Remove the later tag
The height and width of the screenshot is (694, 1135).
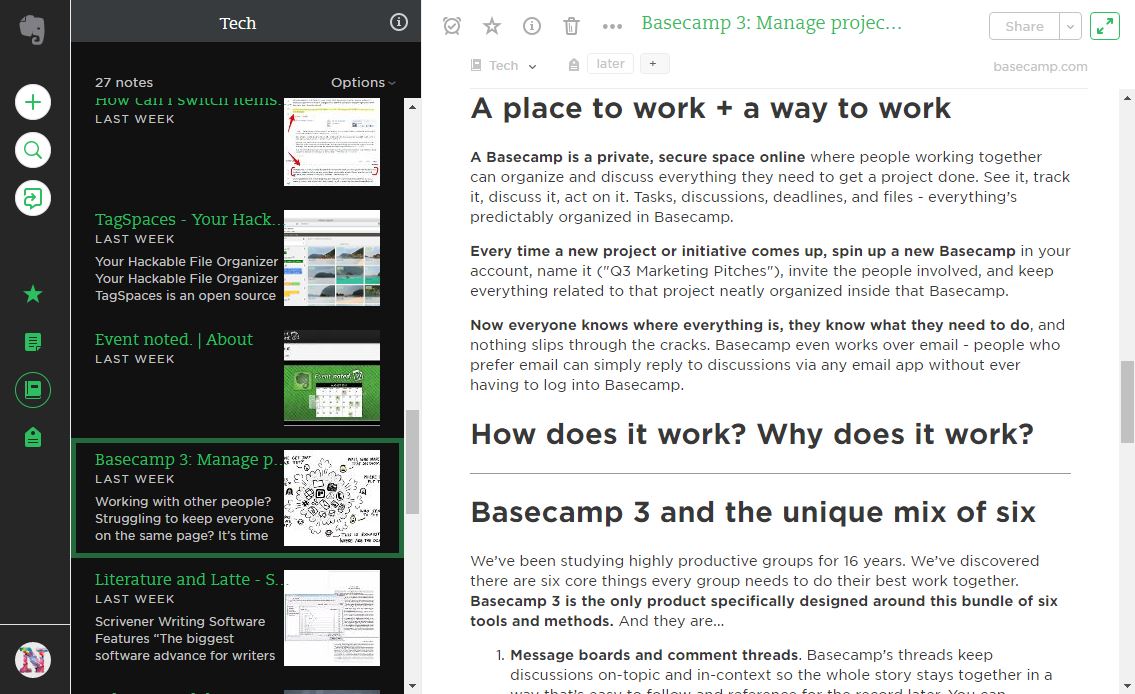pyautogui.click(x=610, y=62)
